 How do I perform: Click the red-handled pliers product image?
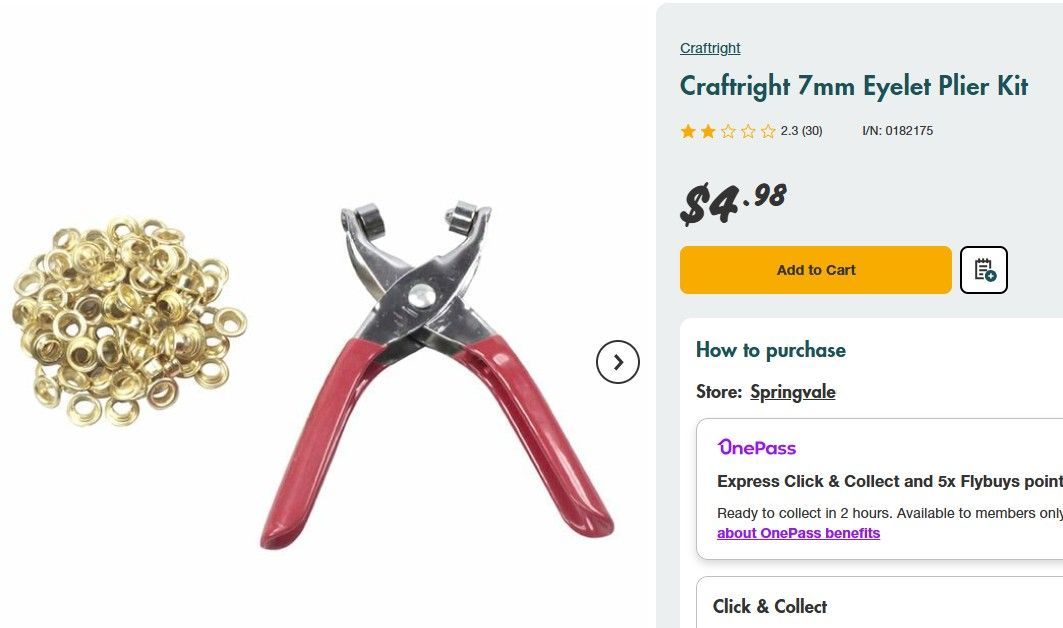pos(437,374)
